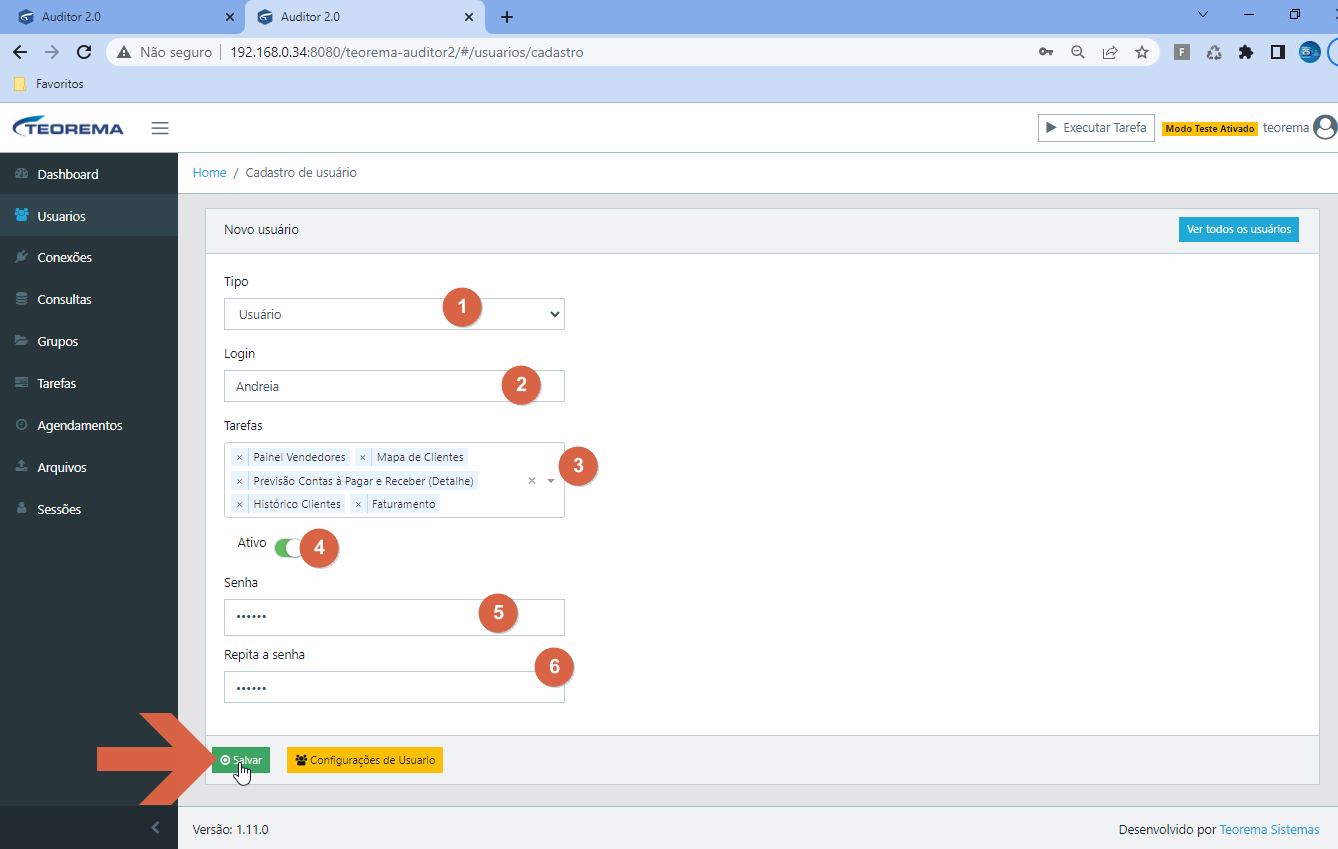Focus the Senha password field

394,617
